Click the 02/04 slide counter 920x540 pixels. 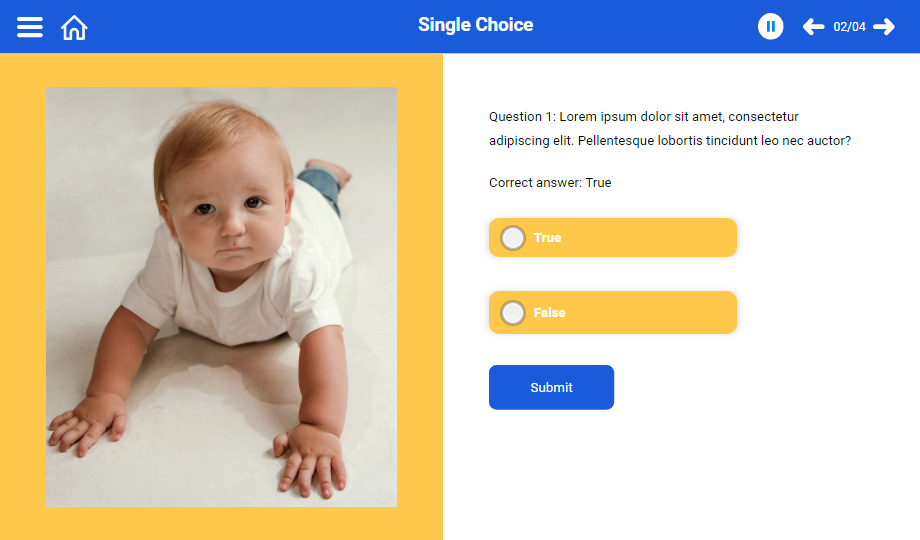coord(849,27)
